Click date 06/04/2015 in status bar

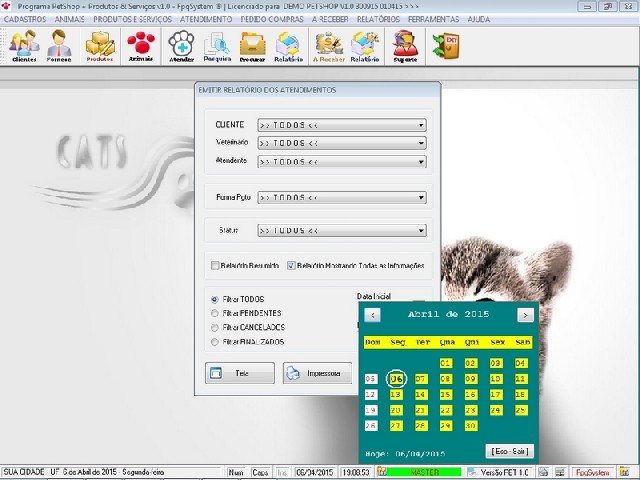pos(315,472)
